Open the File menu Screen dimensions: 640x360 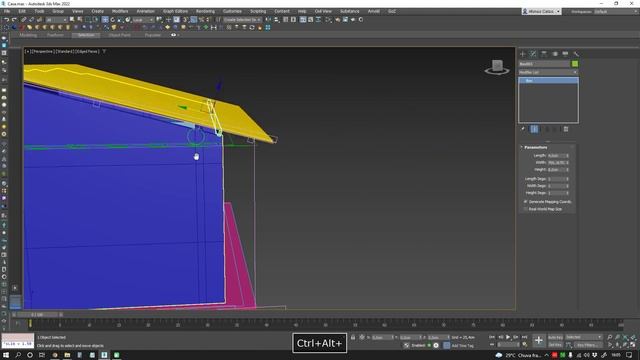tap(7, 11)
